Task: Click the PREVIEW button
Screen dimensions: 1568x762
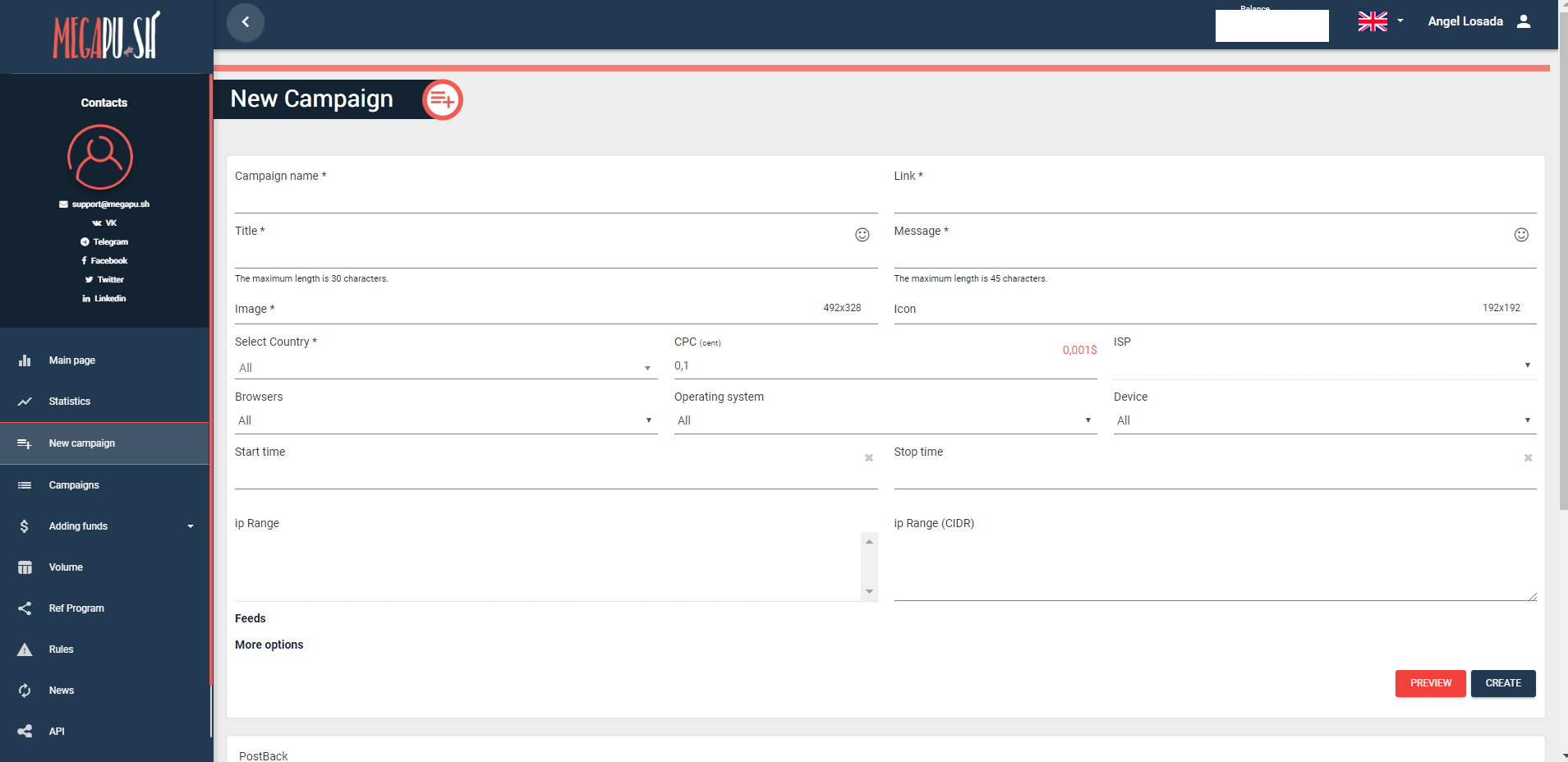Action: [1430, 683]
